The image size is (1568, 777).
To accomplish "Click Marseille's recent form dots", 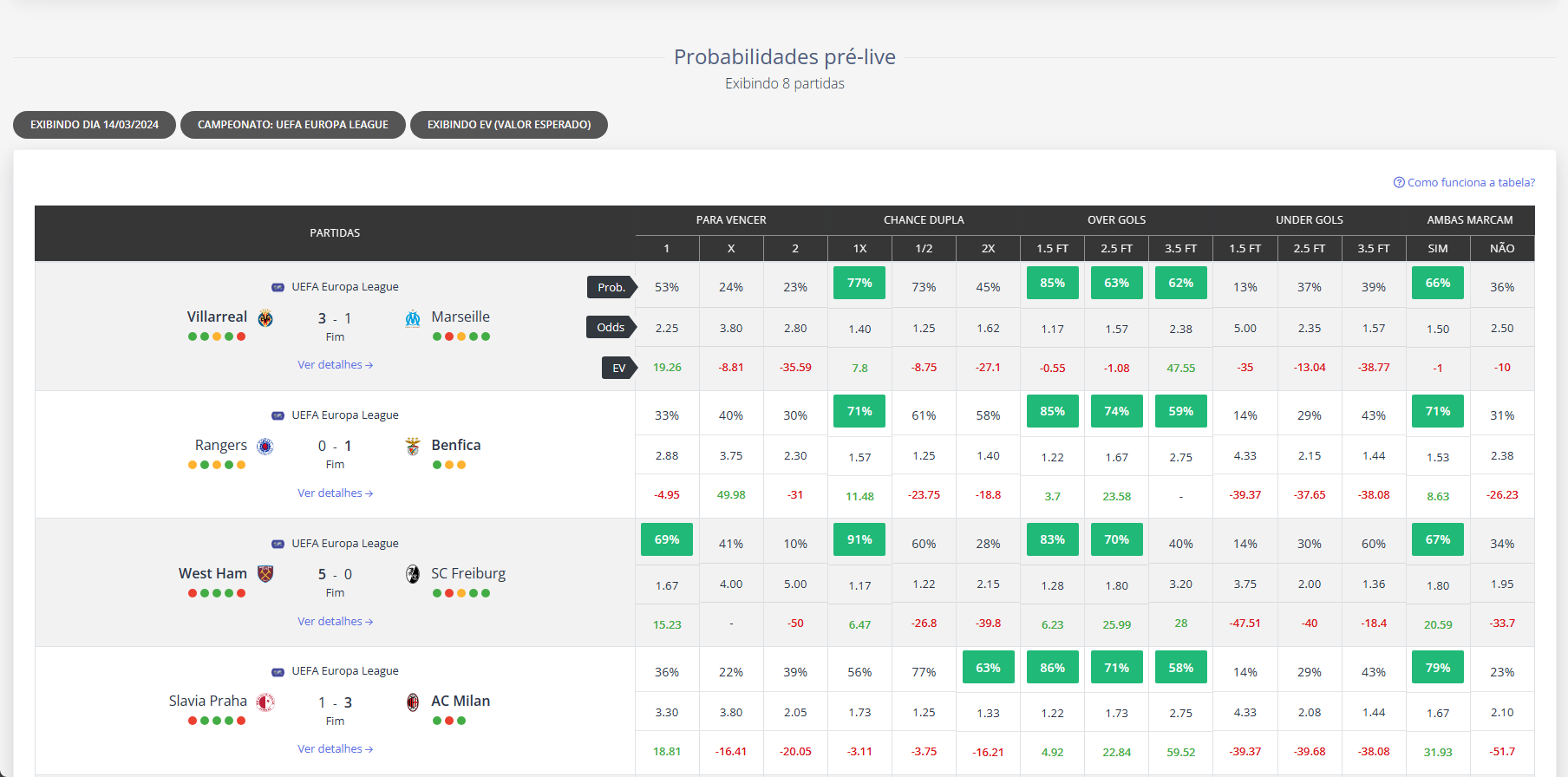I will pyautogui.click(x=461, y=336).
